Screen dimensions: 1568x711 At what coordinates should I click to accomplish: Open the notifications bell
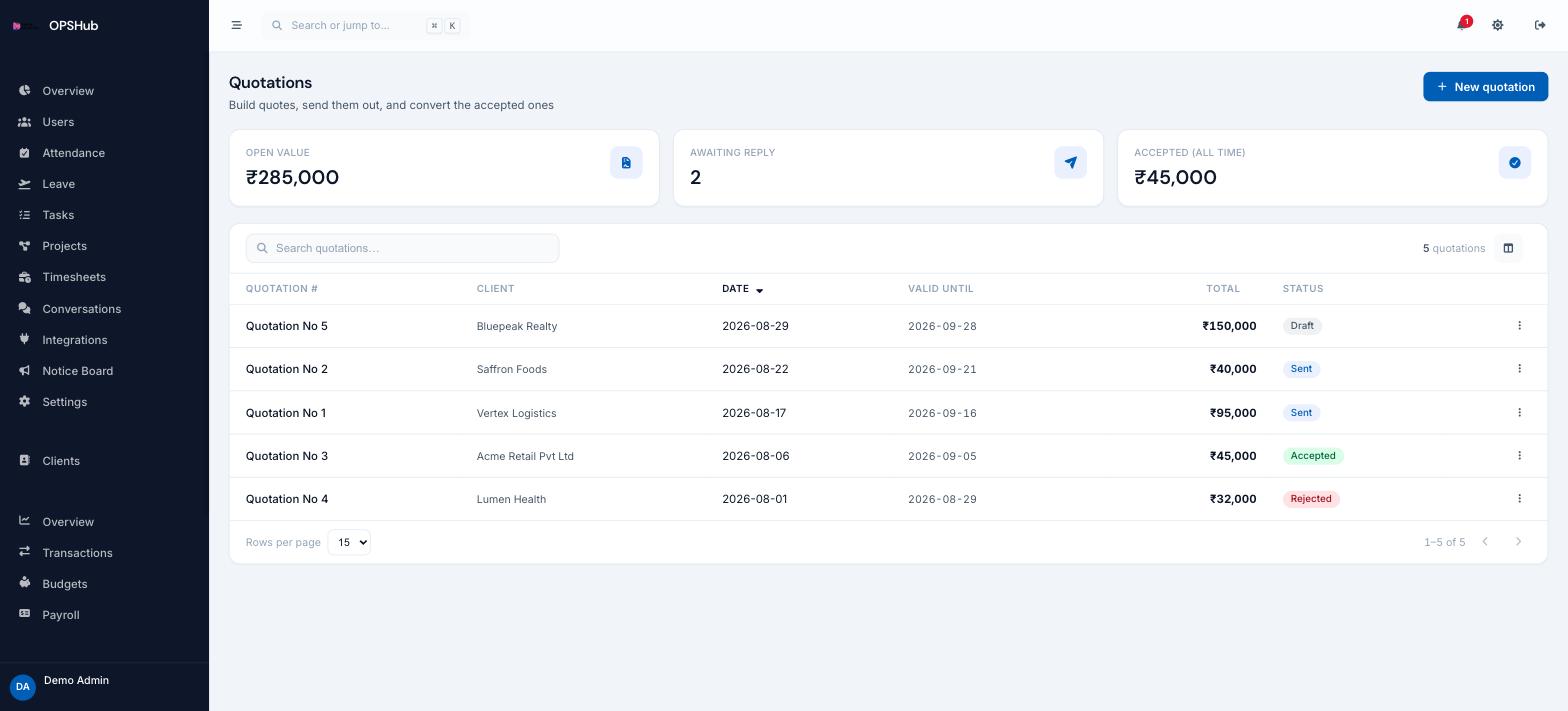coord(1462,25)
